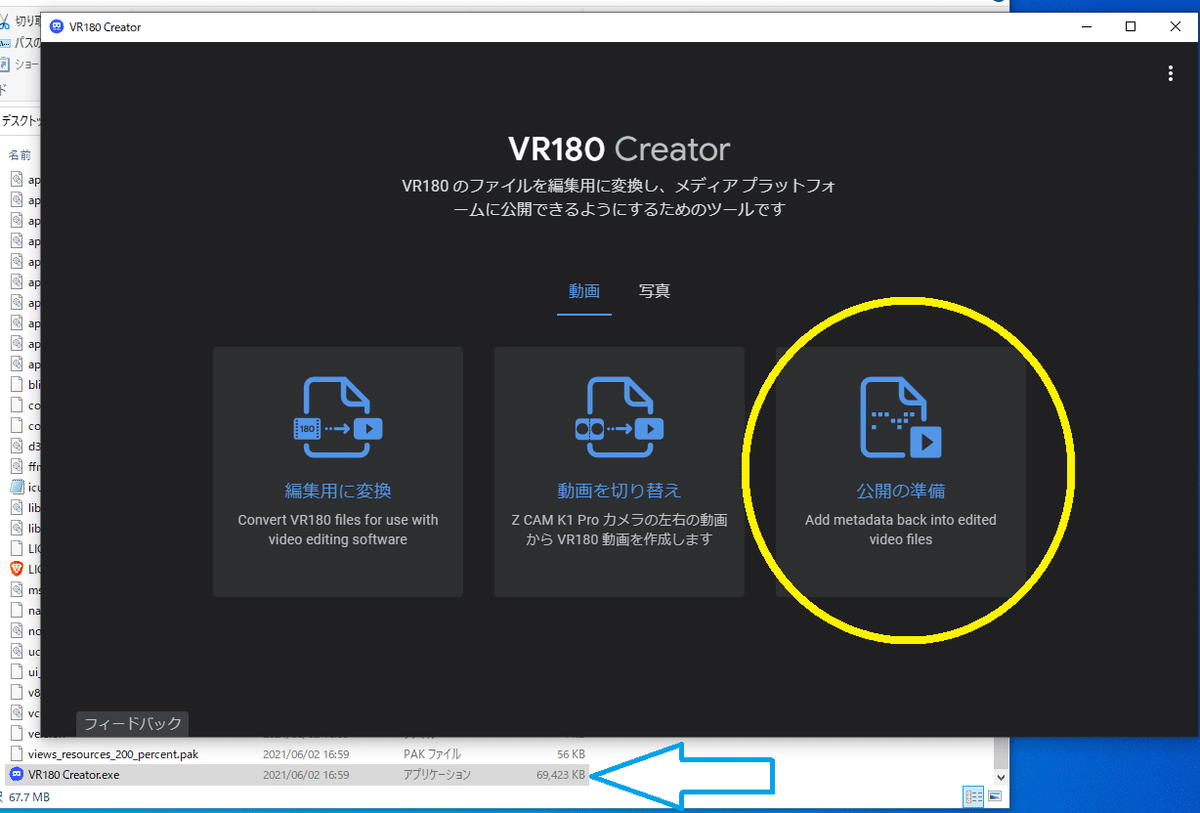The width and height of the screenshot is (1200, 813).
Task: Click the デスクトップ breadcrumb in Explorer
Action: [20, 120]
